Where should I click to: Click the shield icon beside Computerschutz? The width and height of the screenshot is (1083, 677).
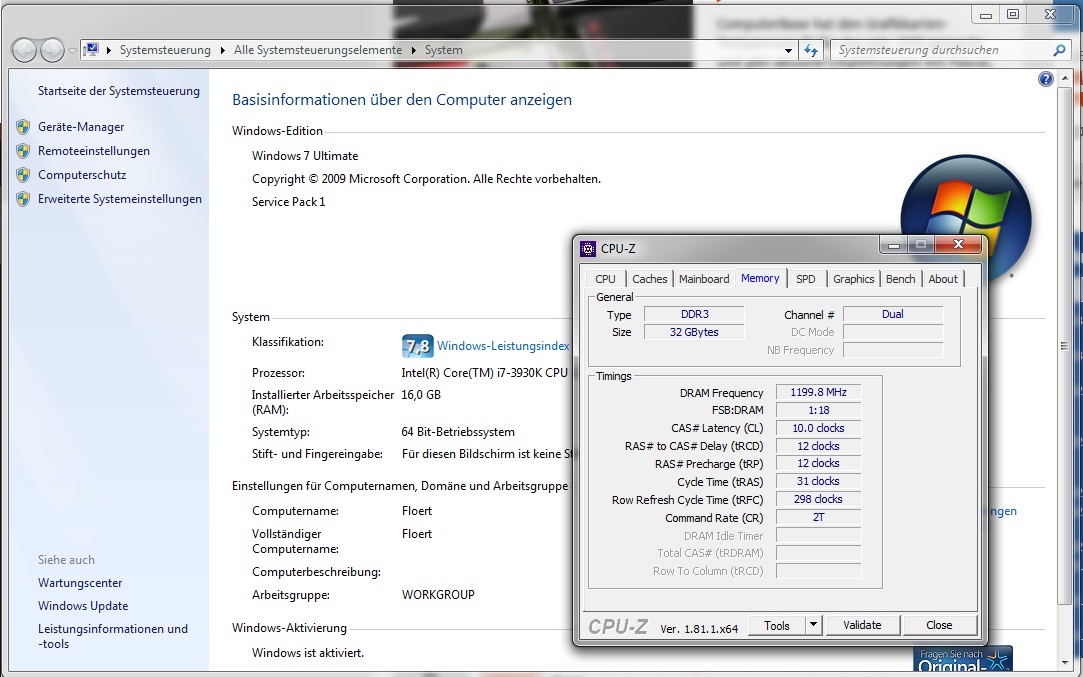23,175
